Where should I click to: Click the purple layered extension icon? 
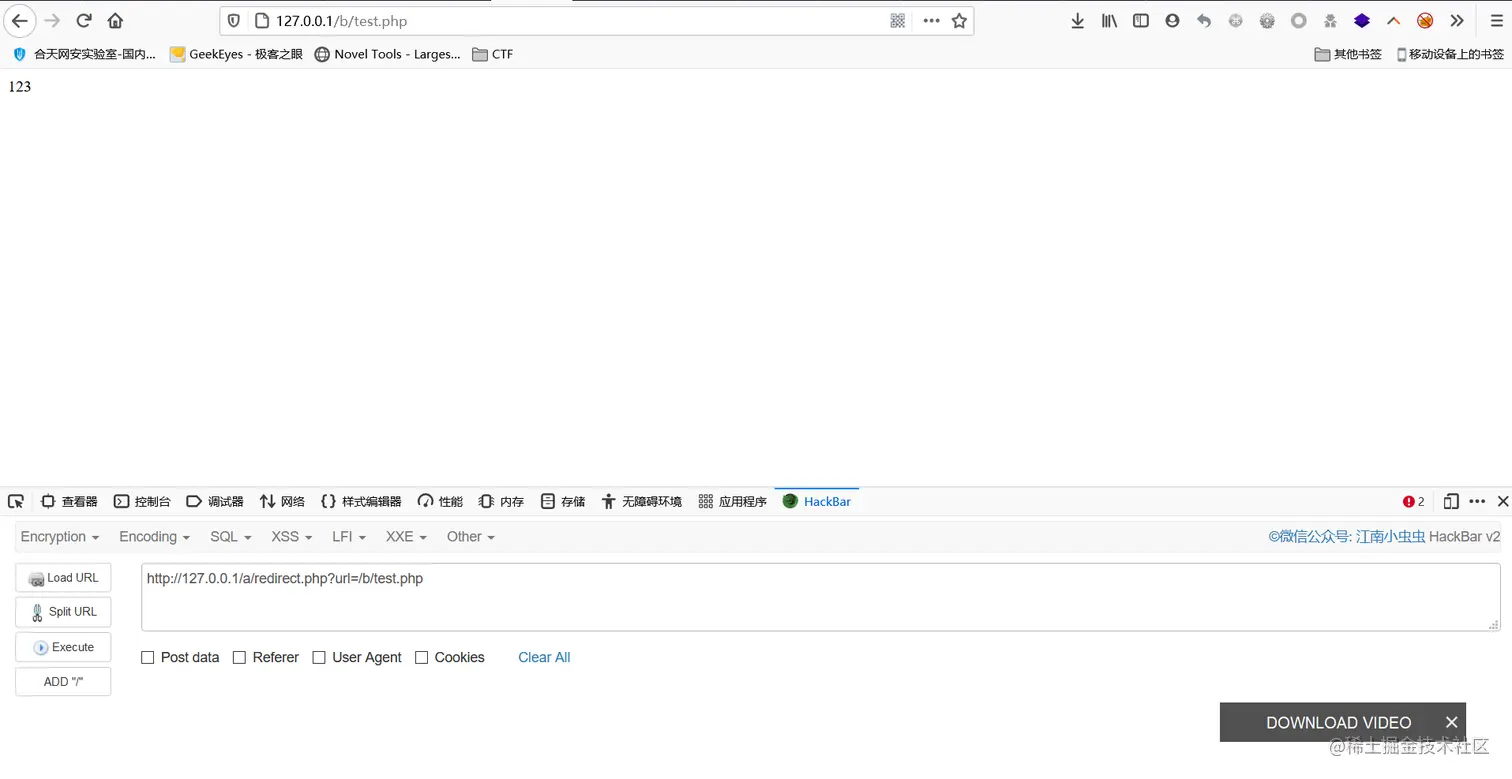(x=1362, y=20)
